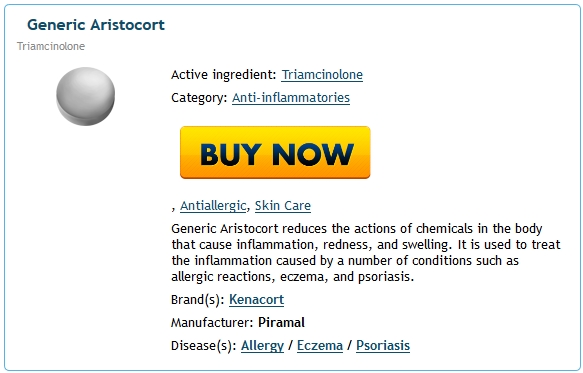Click the round pill product image

click(x=86, y=96)
